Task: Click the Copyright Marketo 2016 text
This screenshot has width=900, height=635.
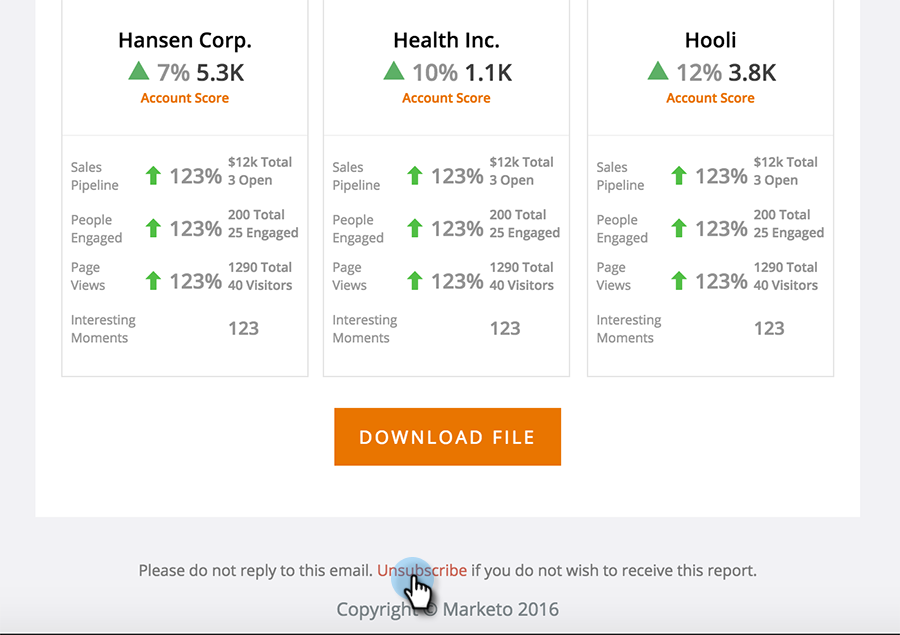Action: click(x=447, y=609)
